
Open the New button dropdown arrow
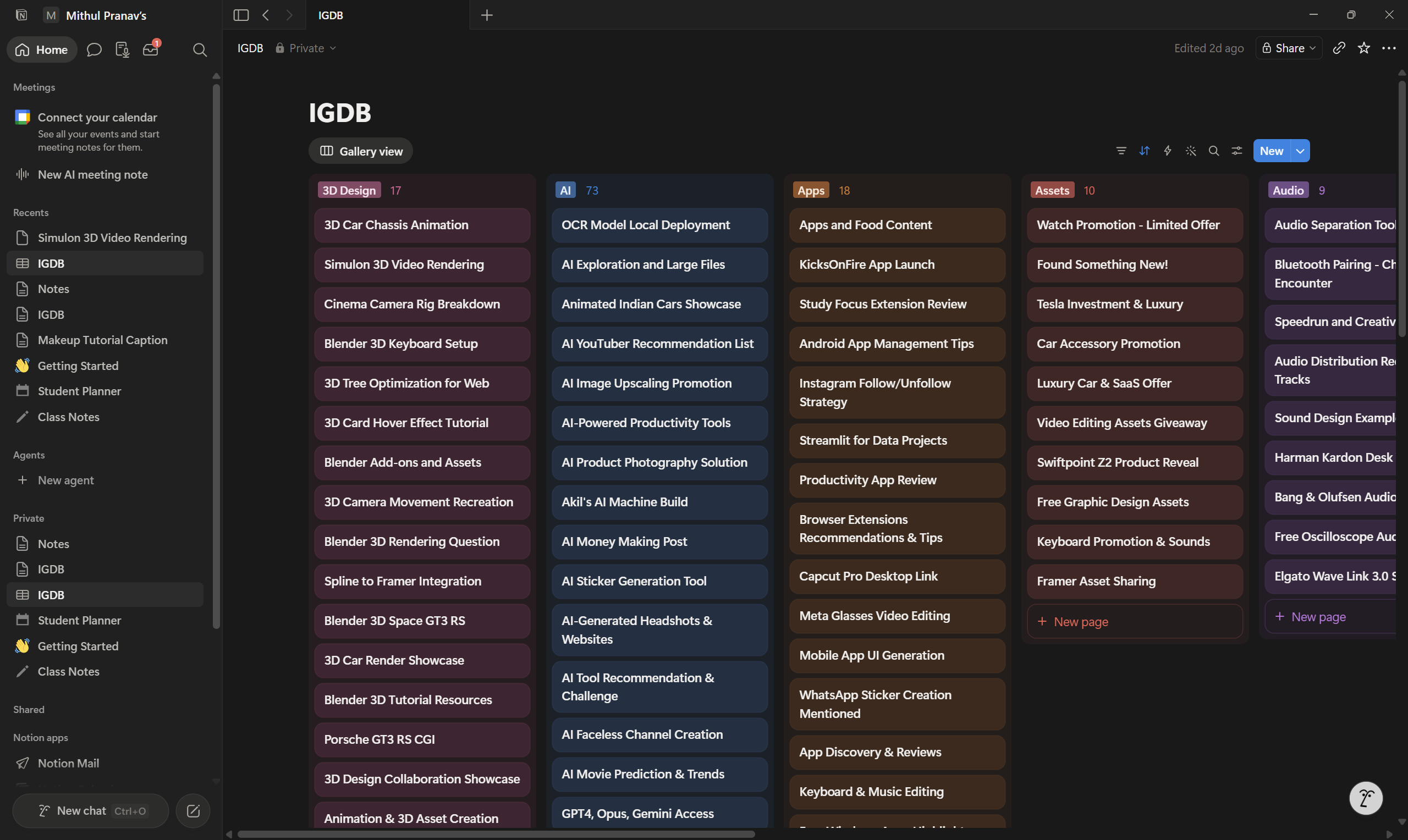click(1300, 151)
